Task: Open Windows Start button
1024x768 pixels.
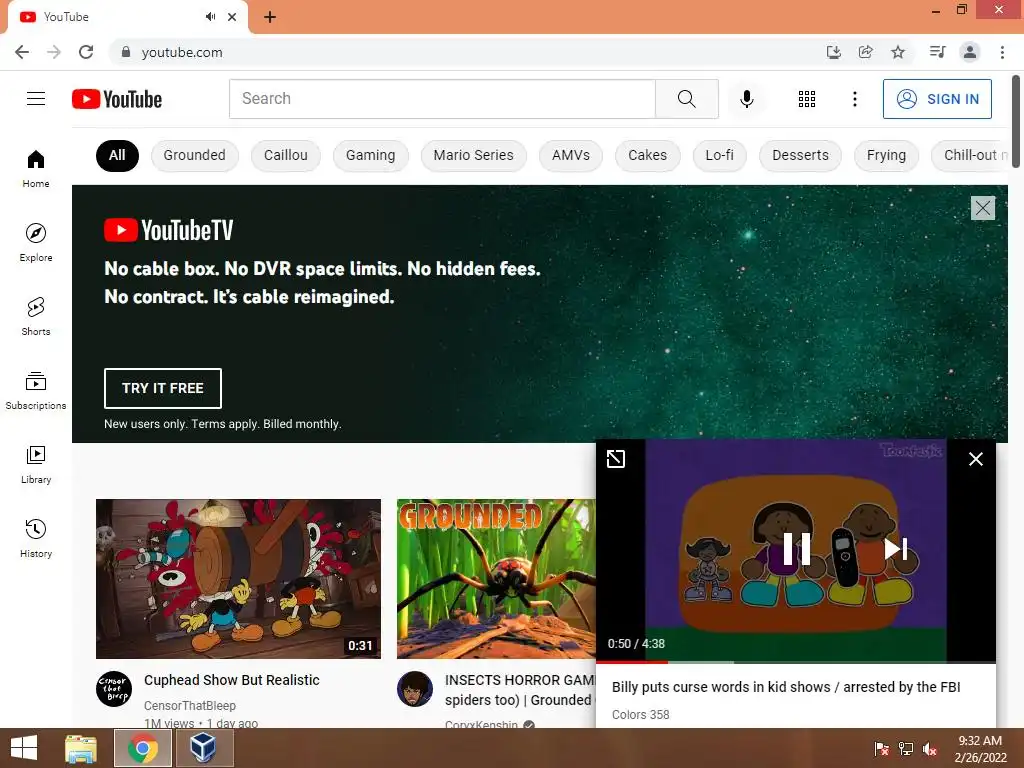Action: pos(24,748)
